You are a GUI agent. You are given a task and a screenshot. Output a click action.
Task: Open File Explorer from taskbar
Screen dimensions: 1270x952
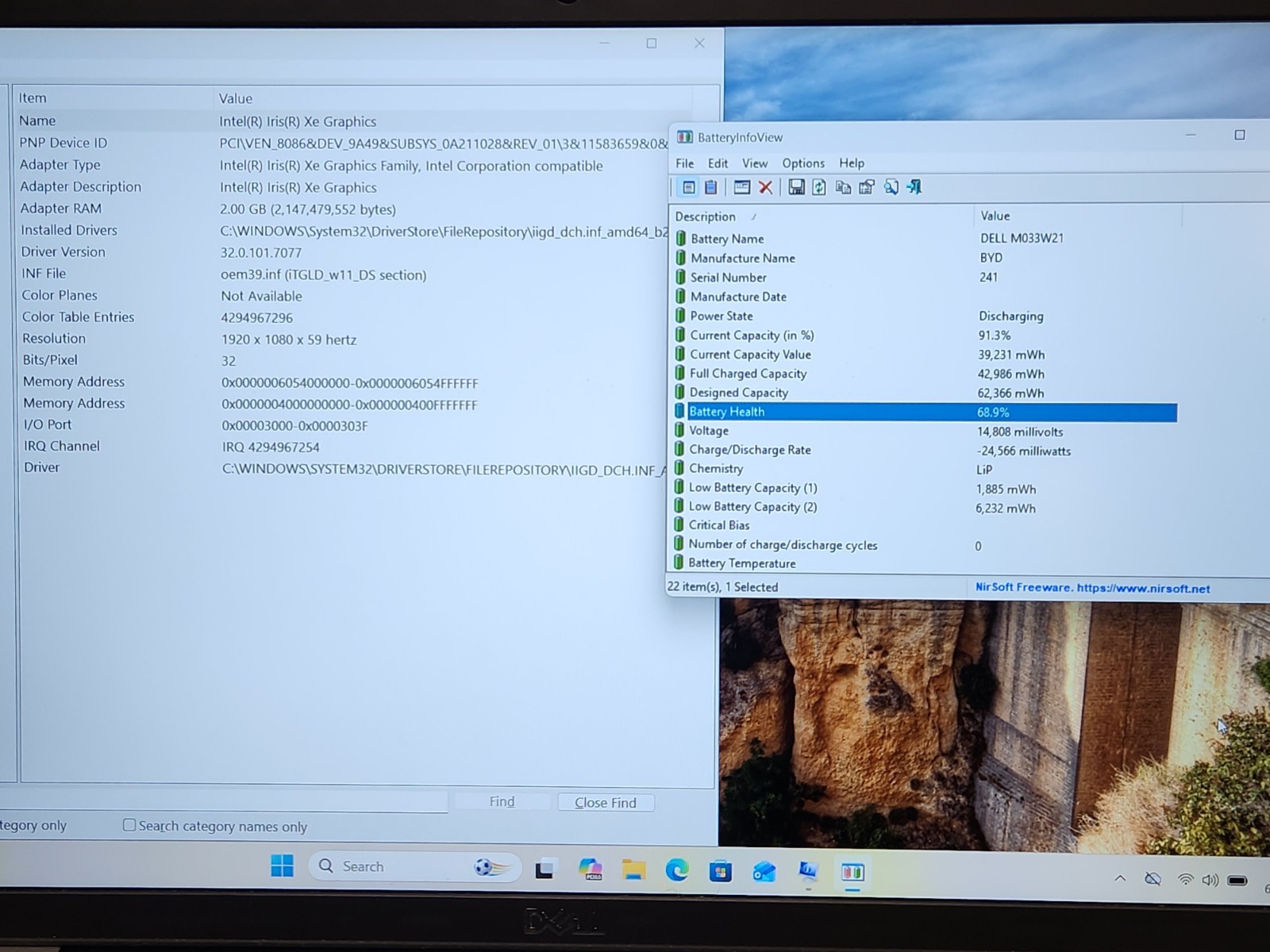coord(633,870)
